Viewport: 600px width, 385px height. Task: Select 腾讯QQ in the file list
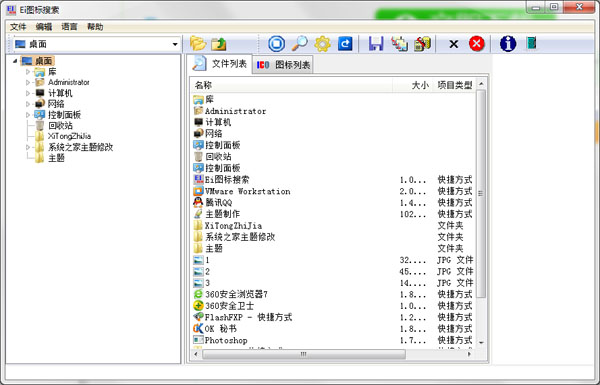334,202
